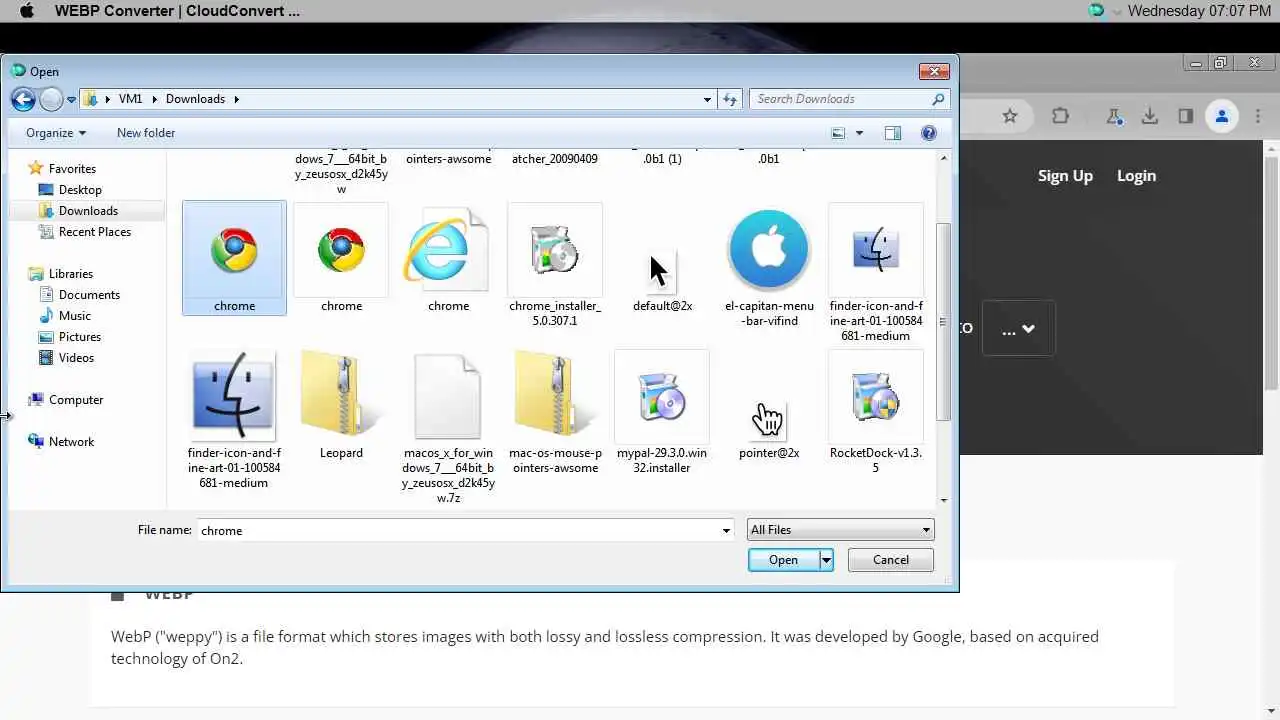Open the dialog help question mark icon

(929, 133)
